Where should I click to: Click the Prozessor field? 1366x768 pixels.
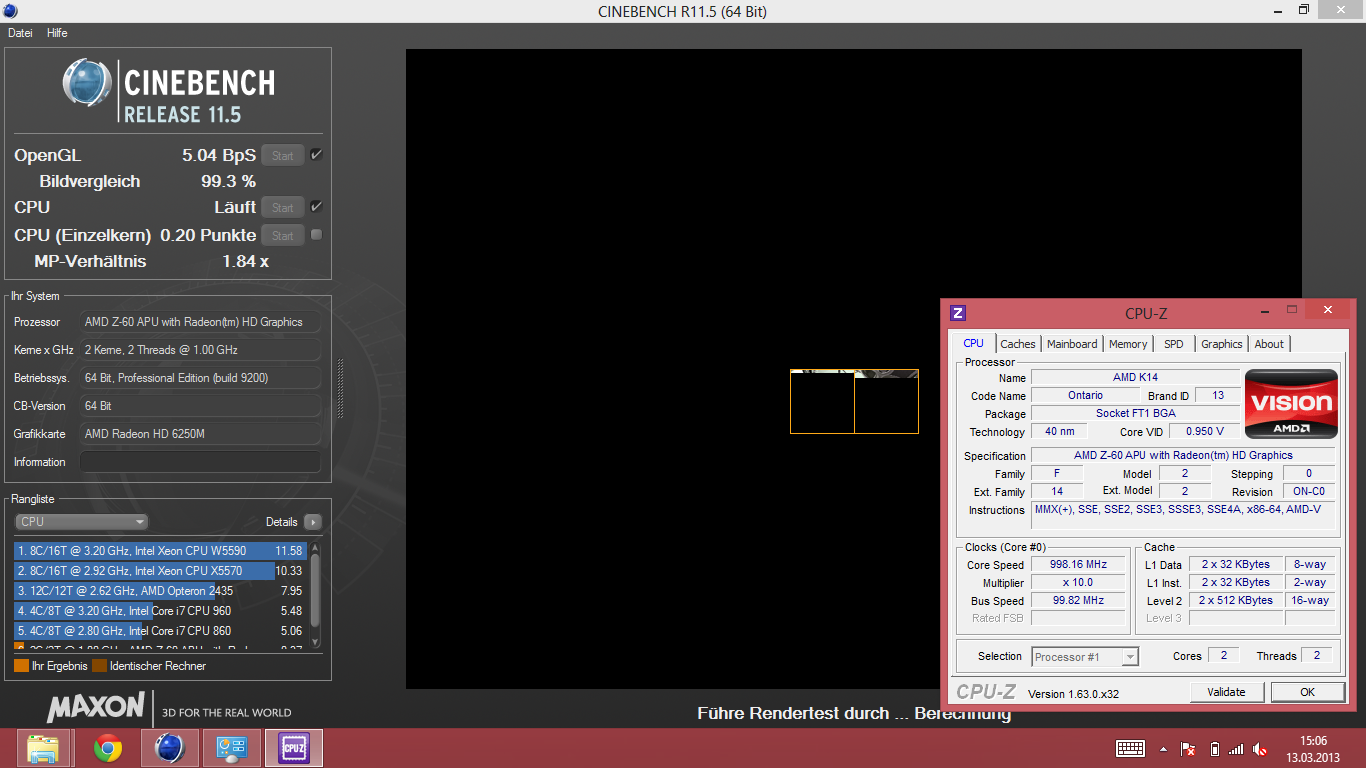pos(200,322)
